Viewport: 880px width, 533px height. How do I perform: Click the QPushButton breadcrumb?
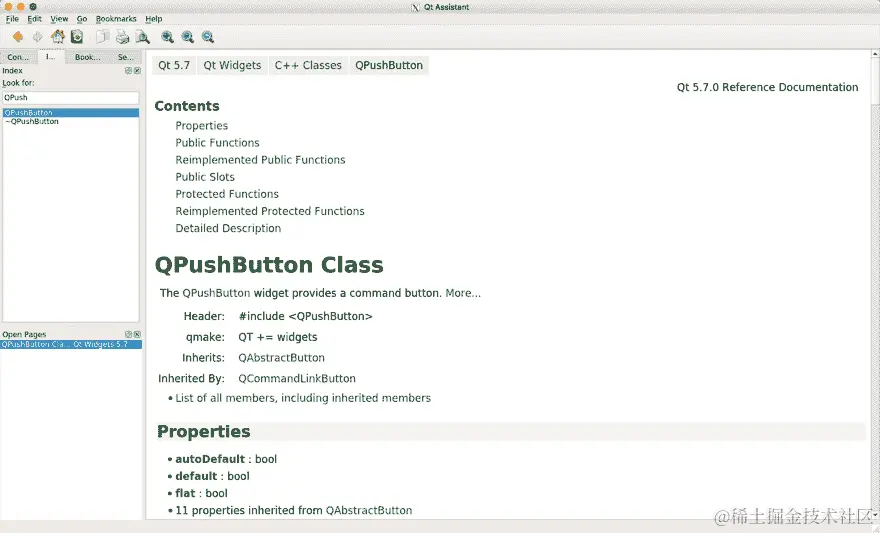tap(389, 65)
